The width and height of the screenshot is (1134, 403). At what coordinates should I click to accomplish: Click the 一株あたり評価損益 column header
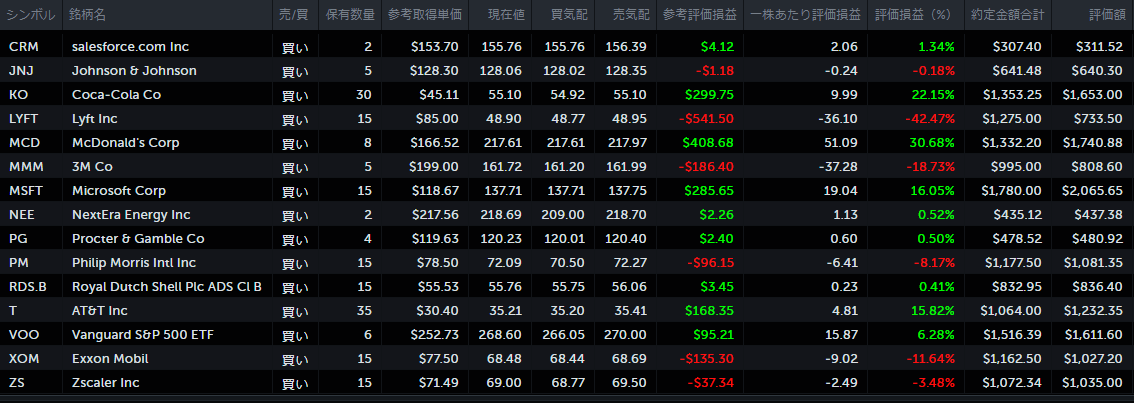805,14
